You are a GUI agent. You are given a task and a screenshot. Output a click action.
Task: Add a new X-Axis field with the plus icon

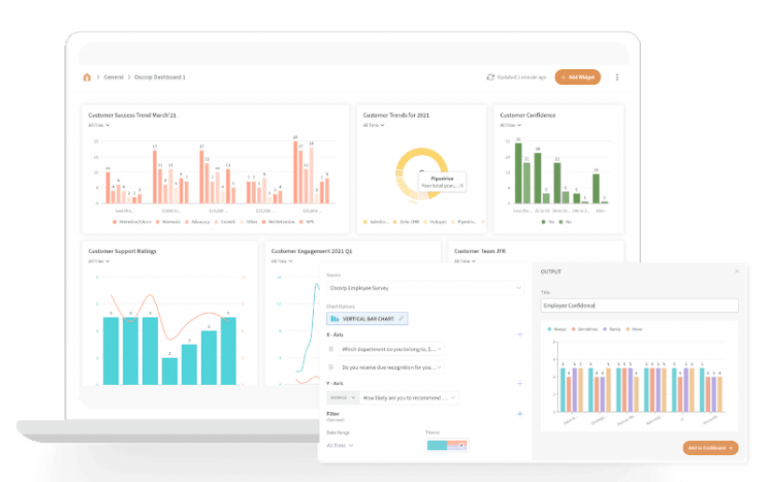pyautogui.click(x=520, y=334)
